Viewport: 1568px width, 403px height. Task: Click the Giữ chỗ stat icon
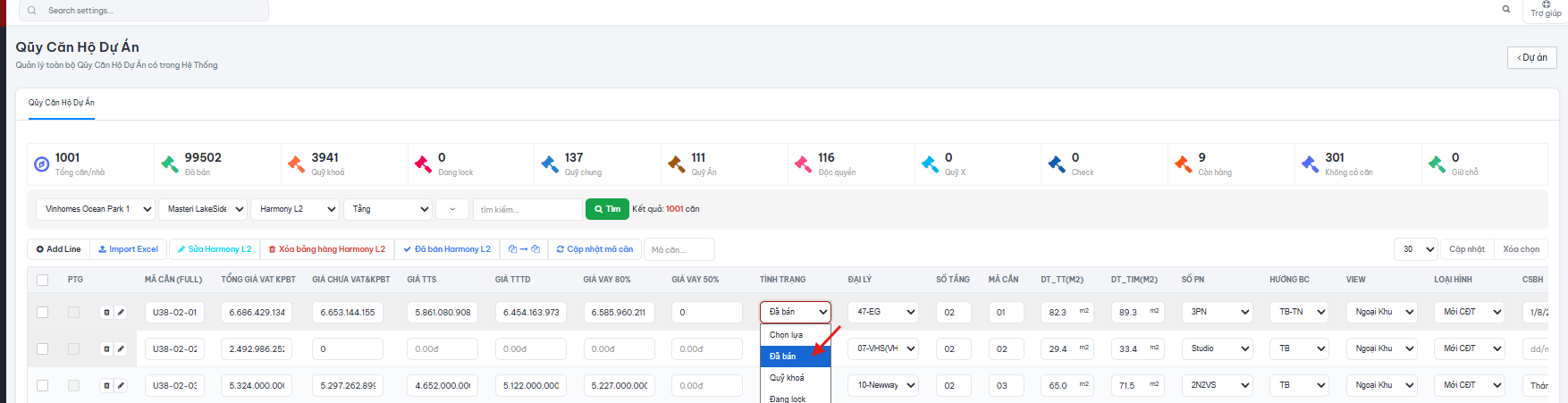1437,164
